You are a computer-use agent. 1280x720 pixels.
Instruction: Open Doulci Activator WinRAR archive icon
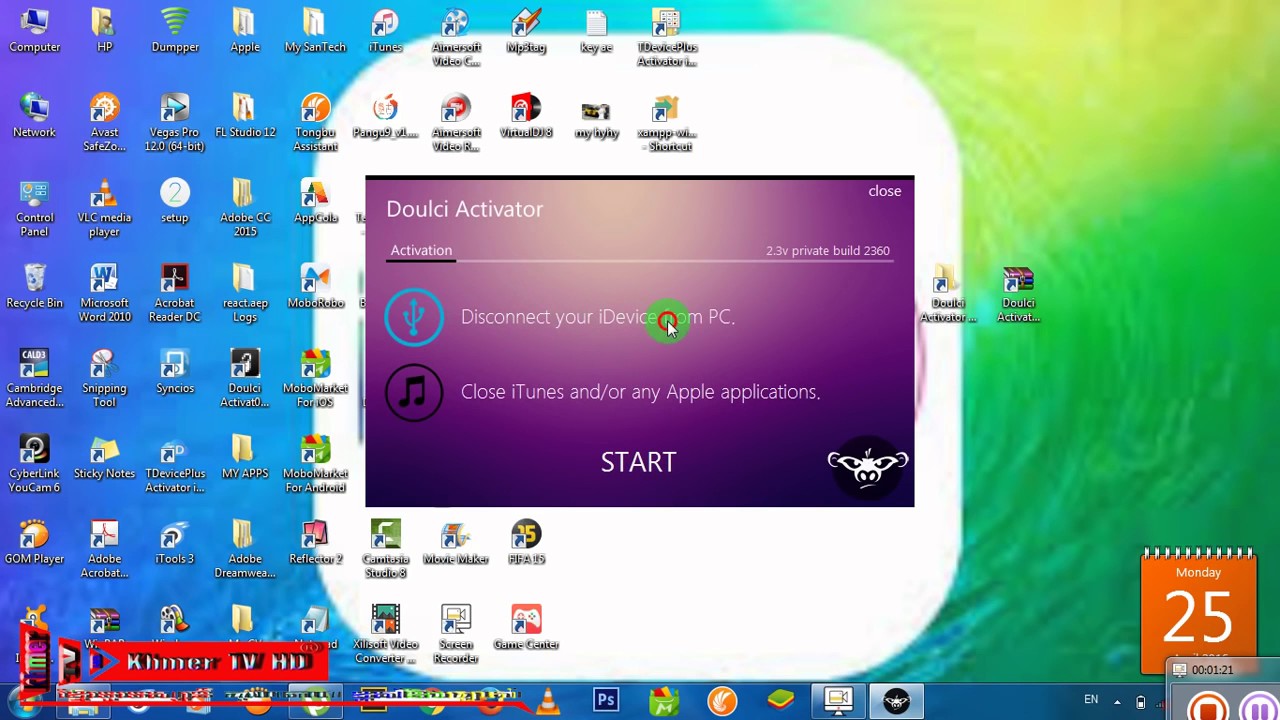tap(1018, 293)
